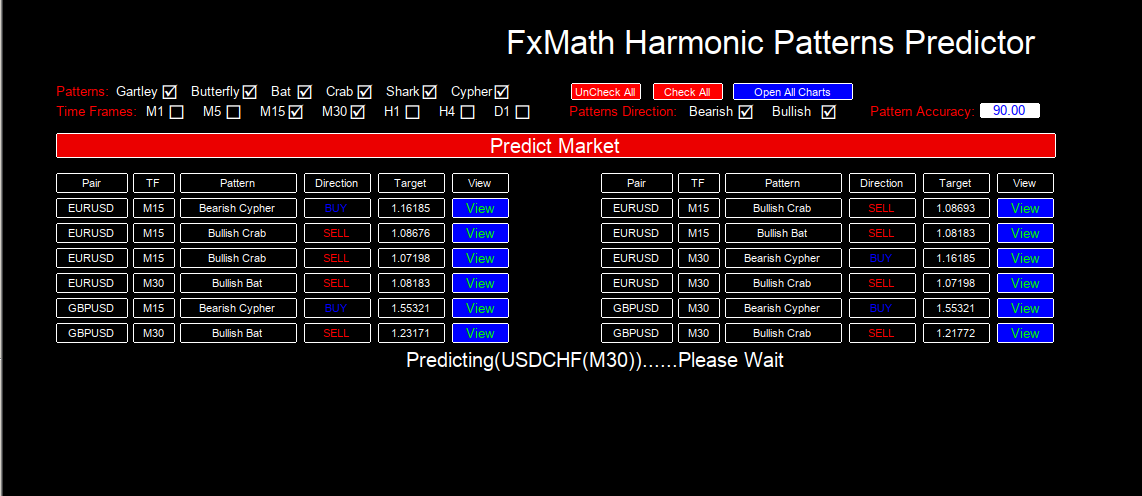Click BUY direction in left EURUSD Cypher row
1142x496 pixels.
336,208
